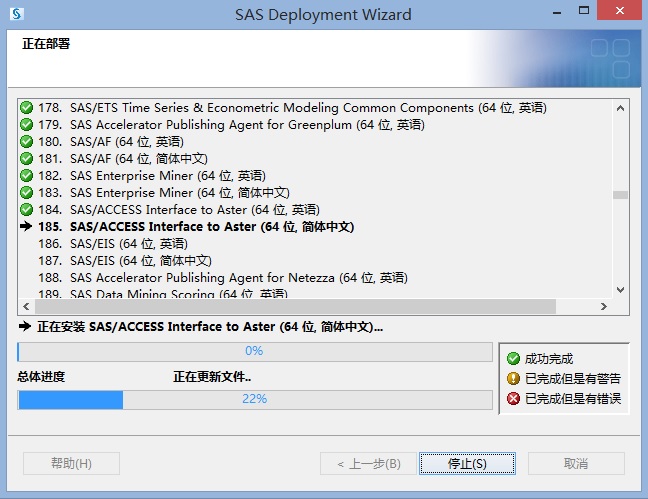Click the arrow icon beside item 185

pyautogui.click(x=26, y=226)
